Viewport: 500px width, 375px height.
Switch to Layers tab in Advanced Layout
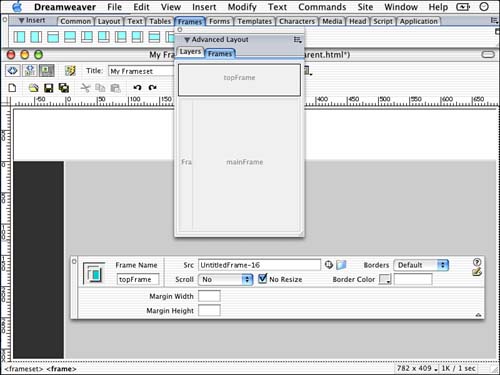coord(190,52)
